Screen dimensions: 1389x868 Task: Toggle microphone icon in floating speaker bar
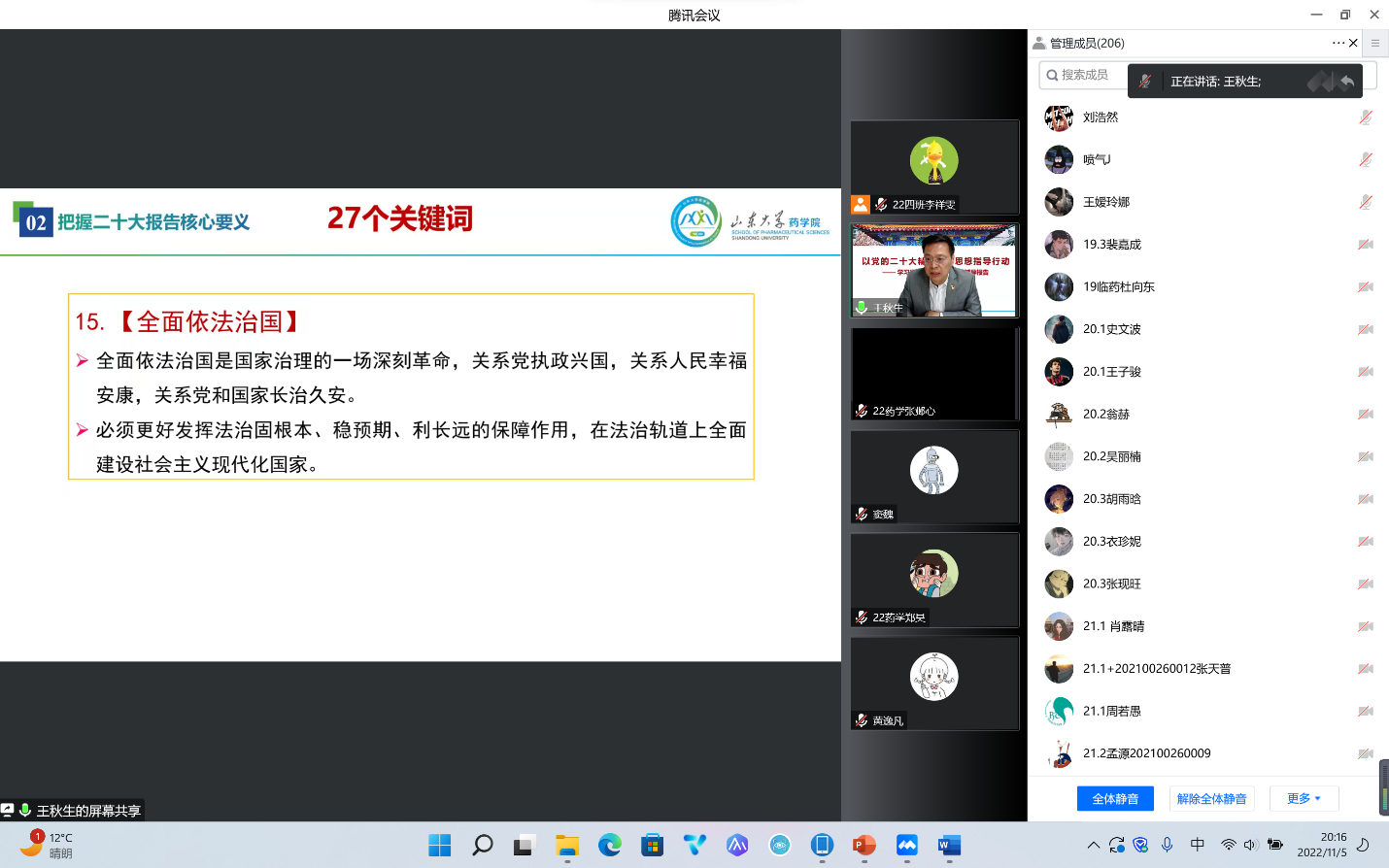(1145, 82)
